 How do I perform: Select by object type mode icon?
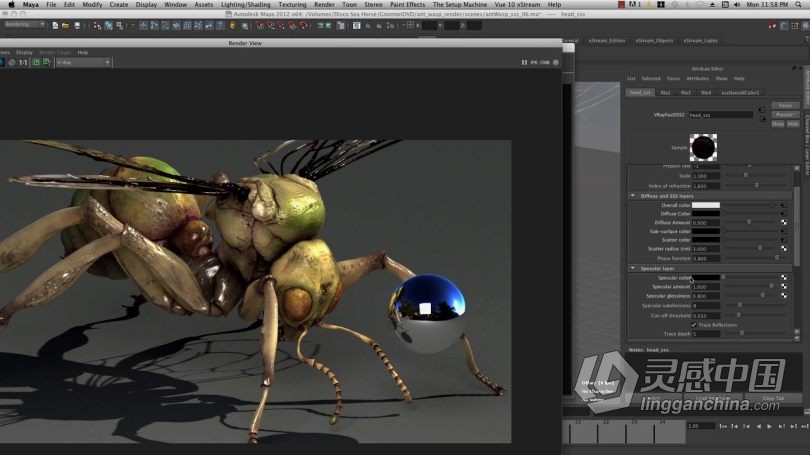pos(108,25)
